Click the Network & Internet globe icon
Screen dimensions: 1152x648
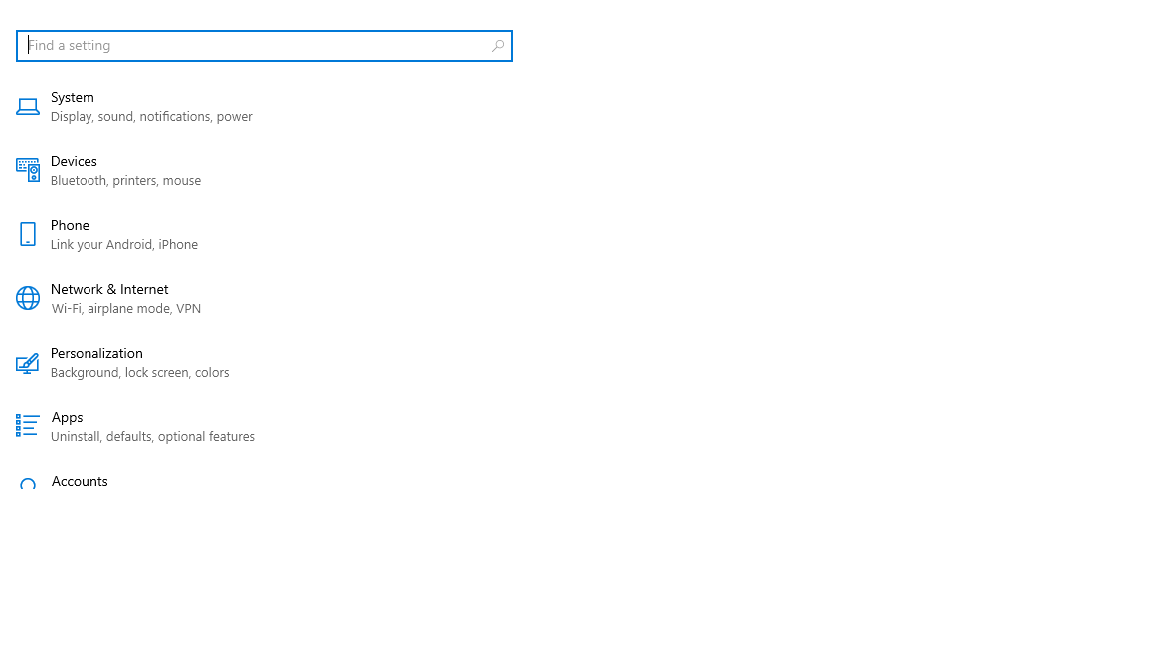(x=28, y=298)
